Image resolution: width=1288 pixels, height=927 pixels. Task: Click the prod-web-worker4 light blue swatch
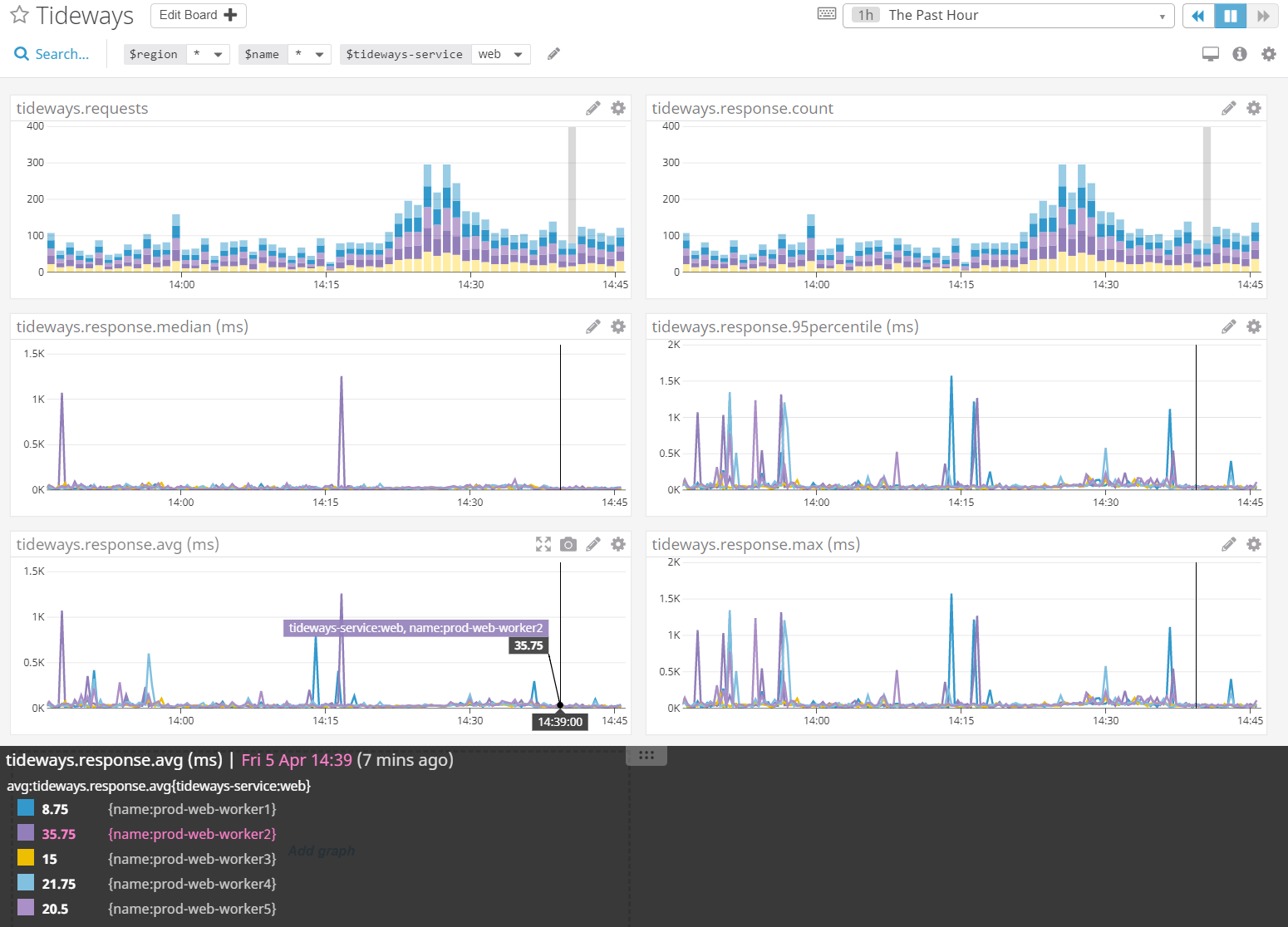tap(26, 882)
